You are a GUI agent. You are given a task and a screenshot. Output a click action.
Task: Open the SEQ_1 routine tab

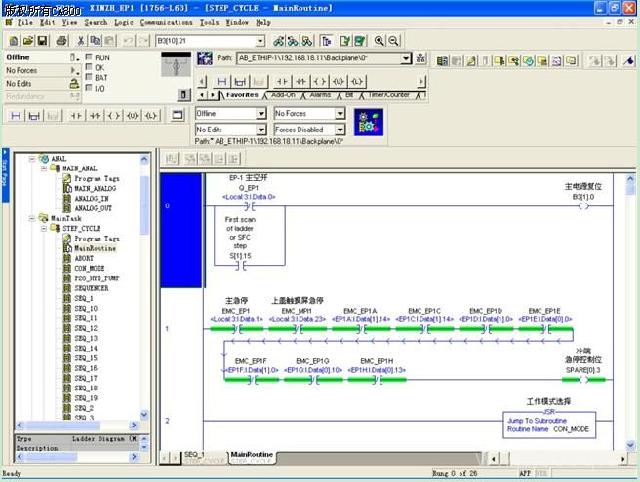[195, 455]
